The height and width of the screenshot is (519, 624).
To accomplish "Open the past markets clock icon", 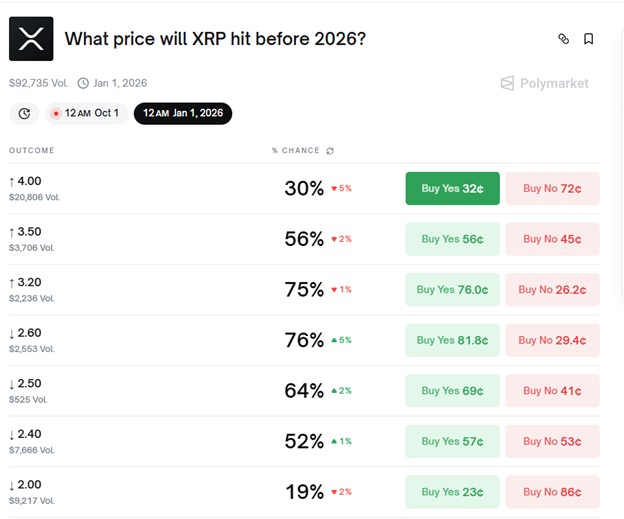I will (24, 113).
